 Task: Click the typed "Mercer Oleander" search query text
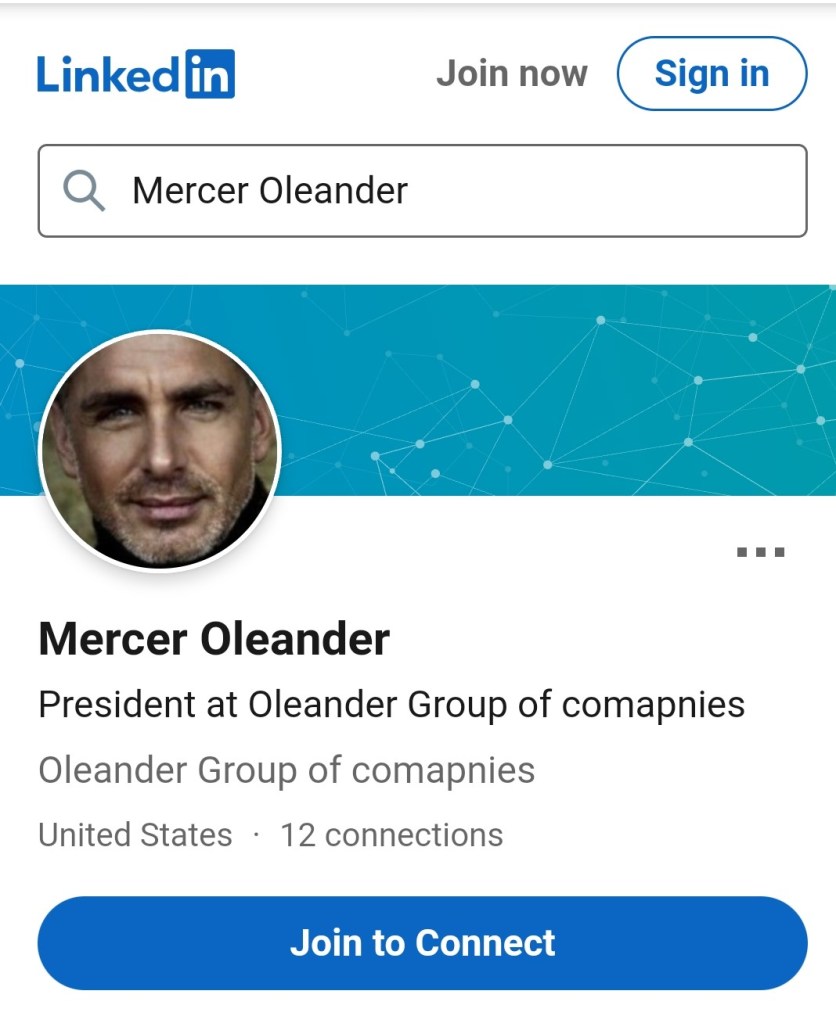[x=270, y=190]
